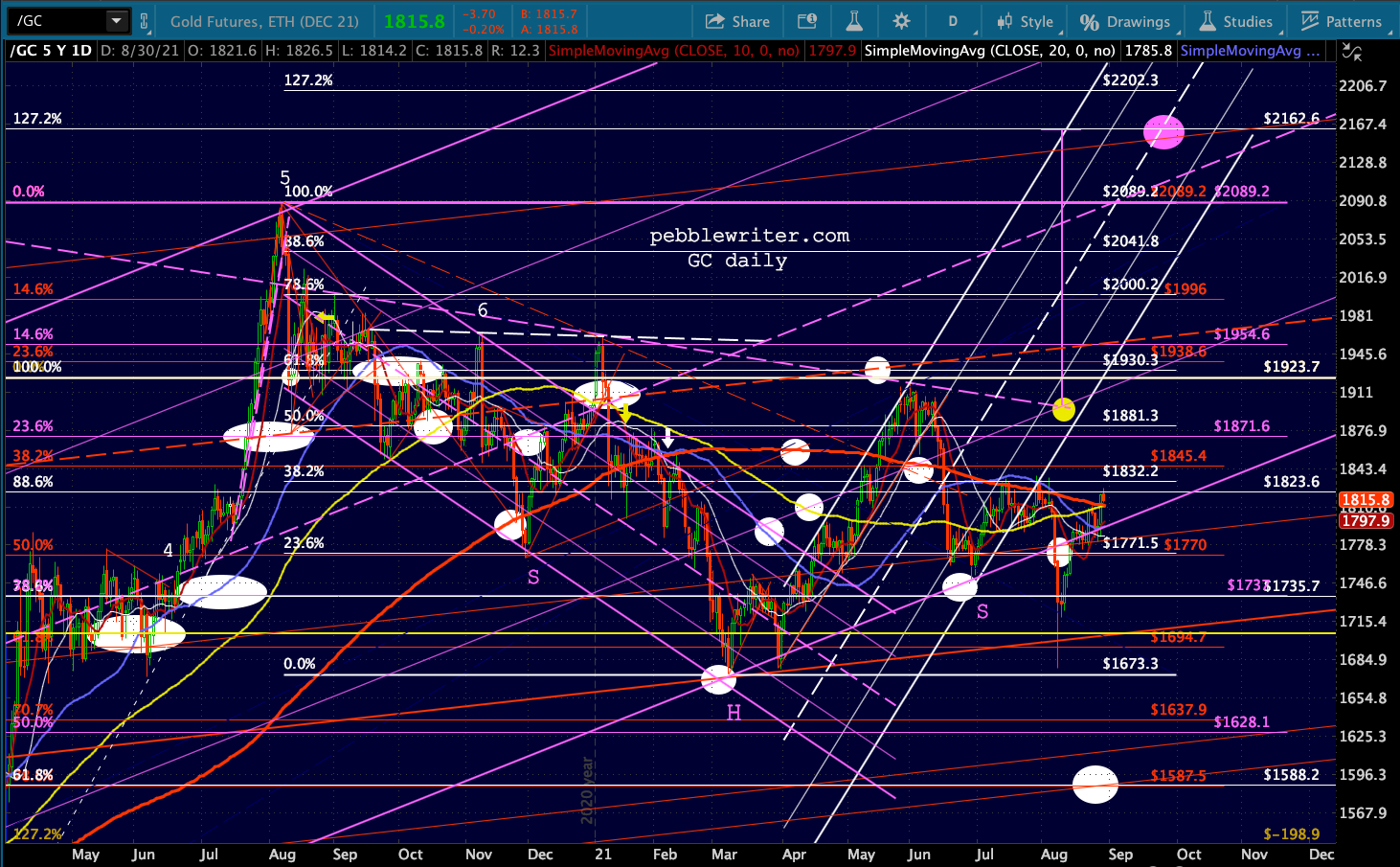This screenshot has height=867, width=1400.
Task: Open the instrument info card icon
Action: coord(806,21)
